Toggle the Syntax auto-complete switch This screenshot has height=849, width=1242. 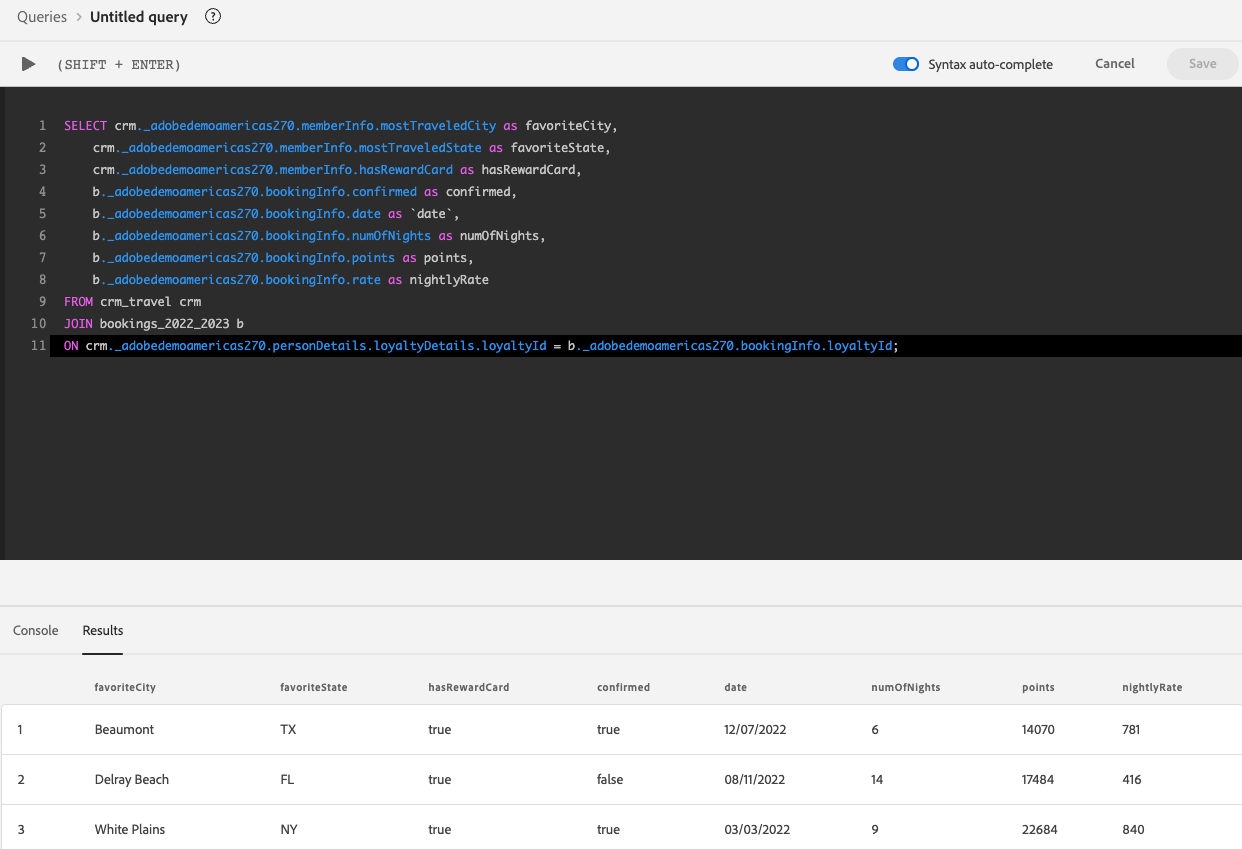[x=906, y=64]
